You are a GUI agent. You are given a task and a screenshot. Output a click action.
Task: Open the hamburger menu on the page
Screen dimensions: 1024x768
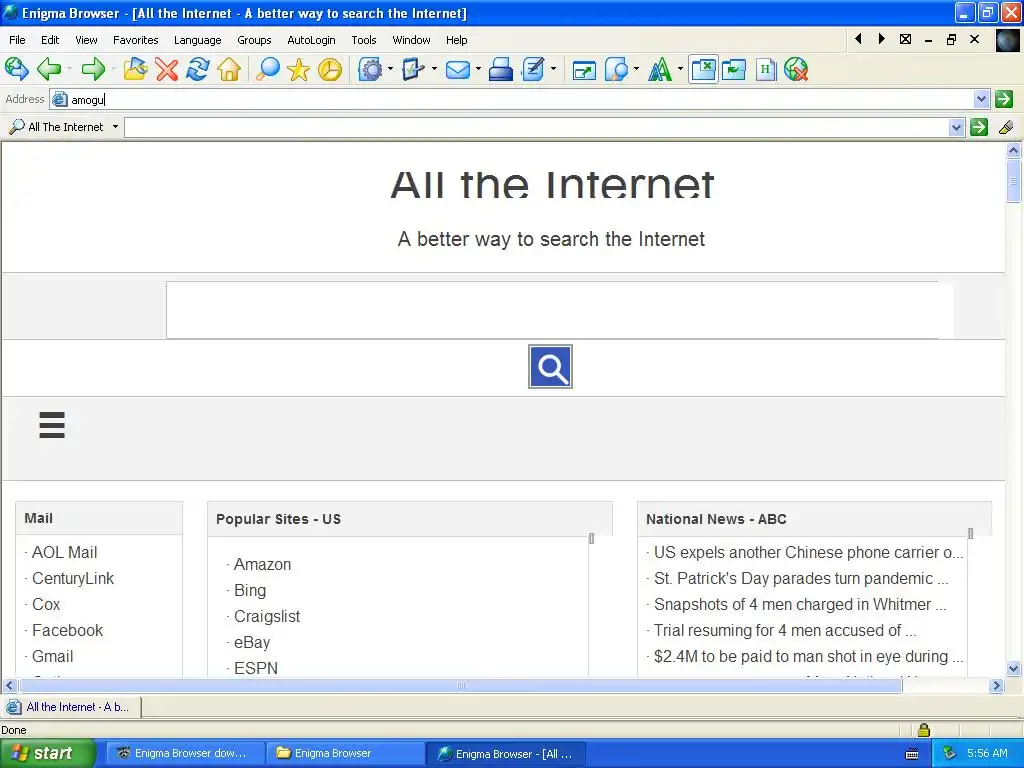(x=52, y=424)
